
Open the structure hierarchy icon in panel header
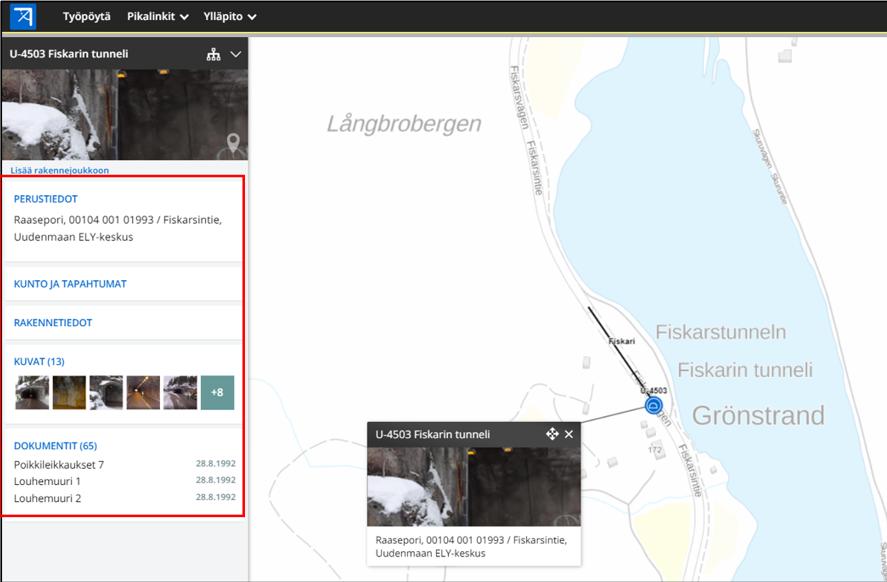pyautogui.click(x=213, y=54)
